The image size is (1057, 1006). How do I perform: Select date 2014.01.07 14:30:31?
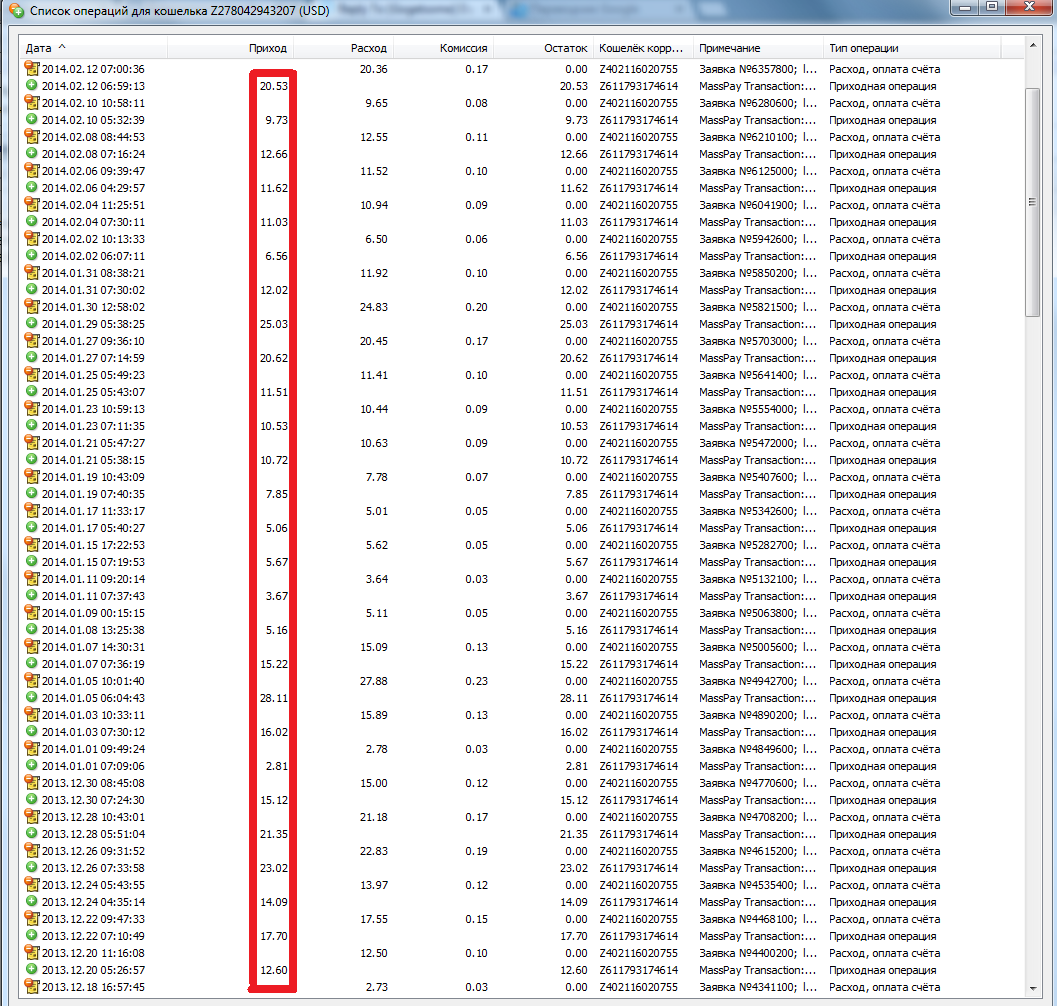point(93,647)
